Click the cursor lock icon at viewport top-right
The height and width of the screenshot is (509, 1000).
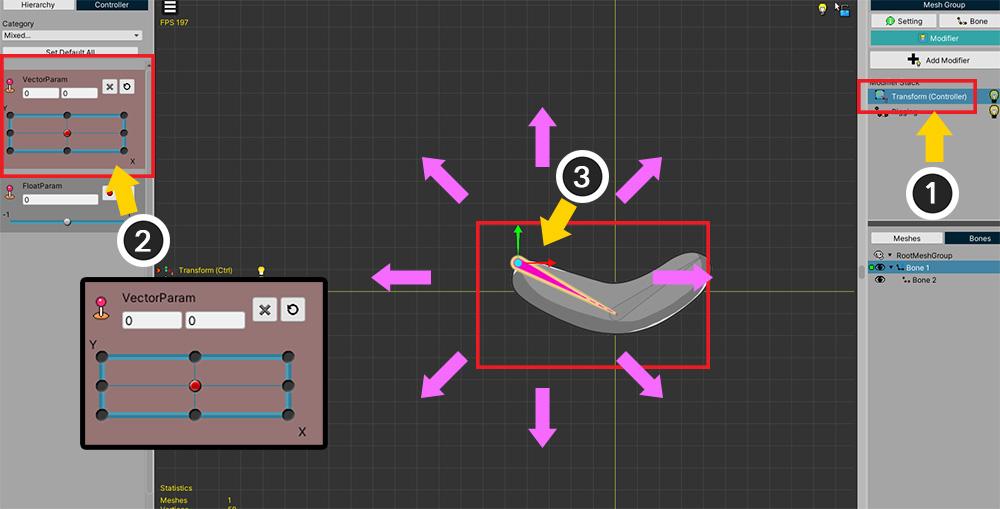click(842, 9)
